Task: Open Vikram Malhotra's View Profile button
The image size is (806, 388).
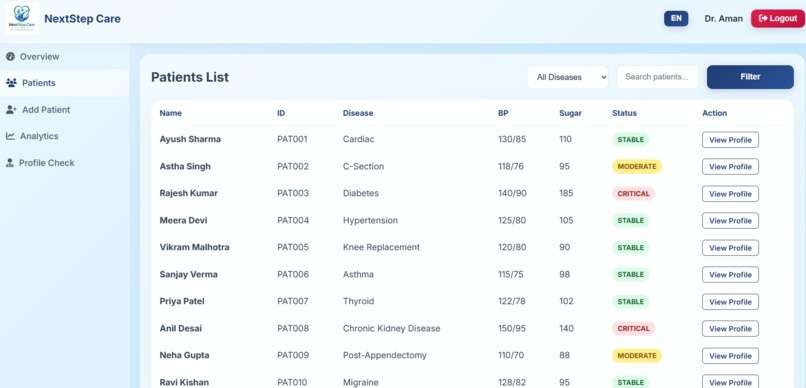Action: [x=730, y=248]
